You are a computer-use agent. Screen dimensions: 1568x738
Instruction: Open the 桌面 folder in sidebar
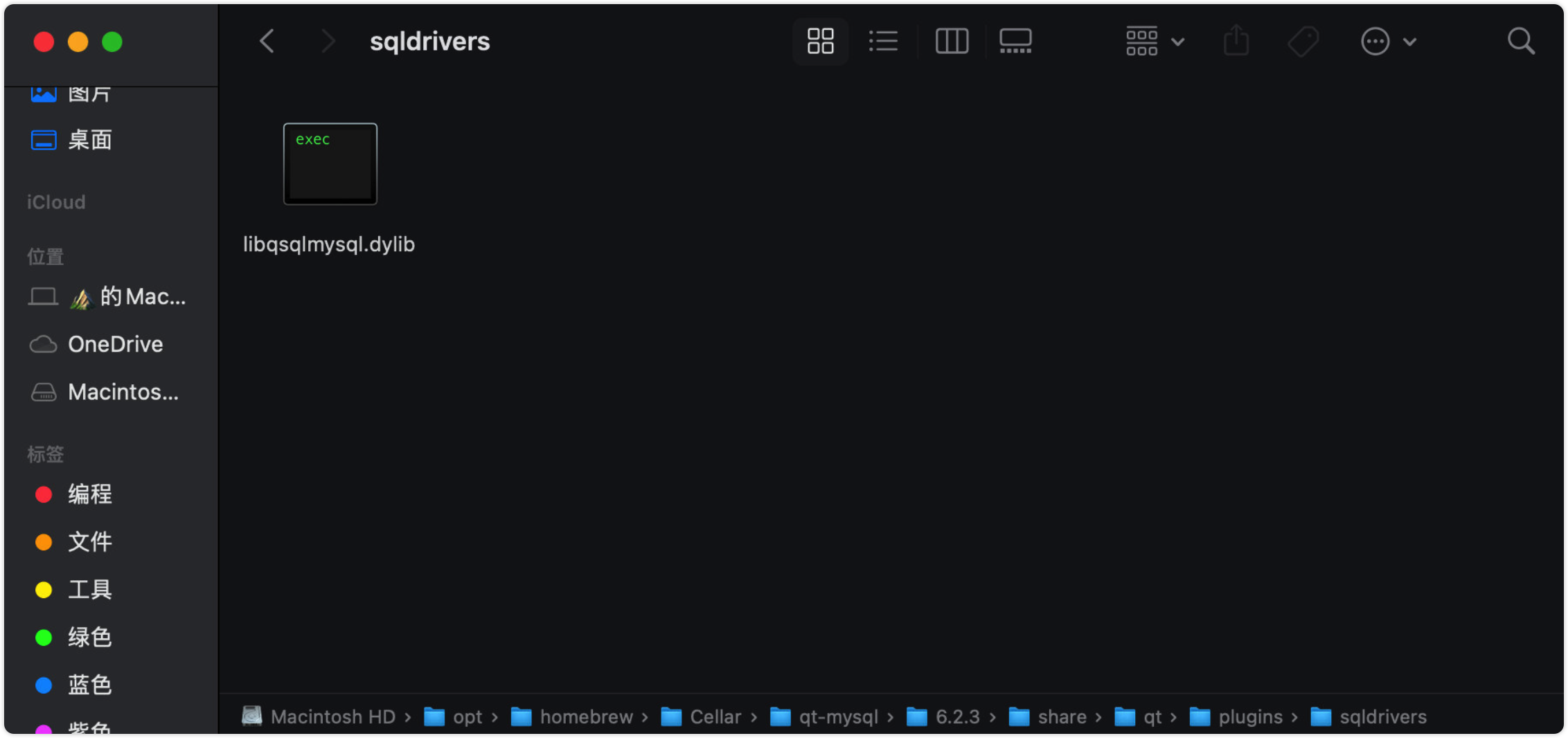(89, 141)
